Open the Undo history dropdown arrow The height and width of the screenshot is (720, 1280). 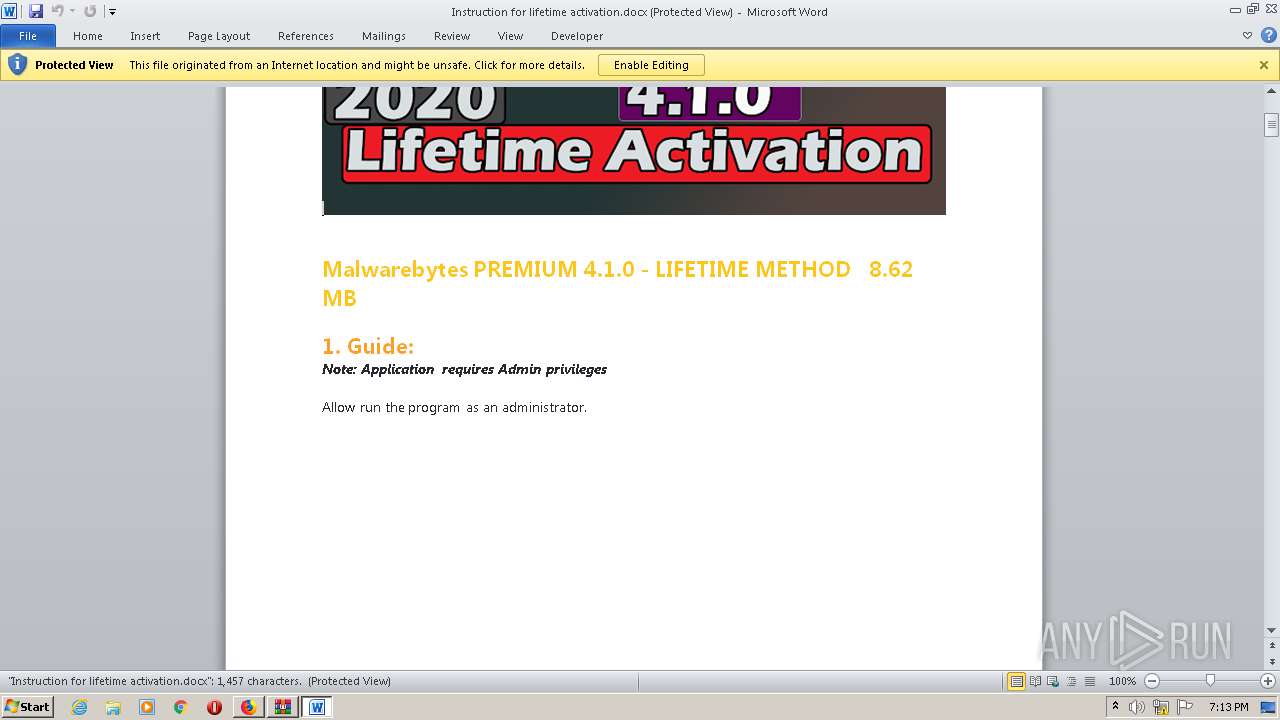[72, 11]
